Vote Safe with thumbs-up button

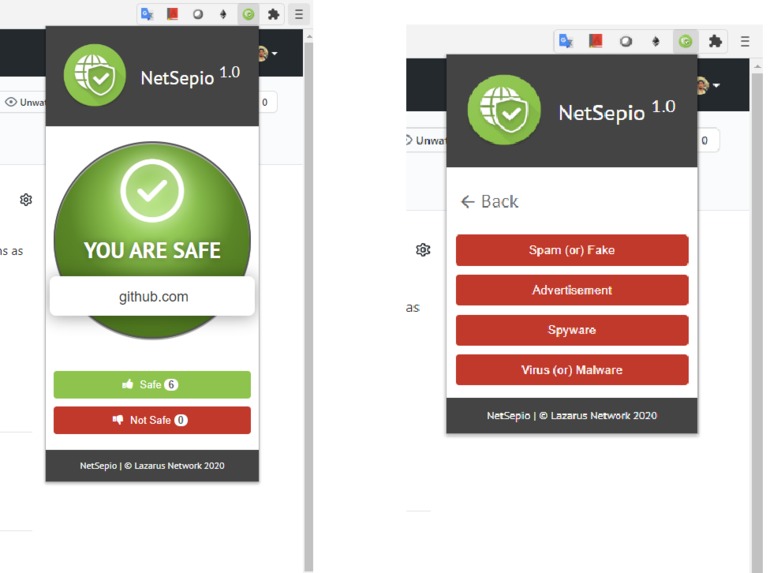(152, 384)
